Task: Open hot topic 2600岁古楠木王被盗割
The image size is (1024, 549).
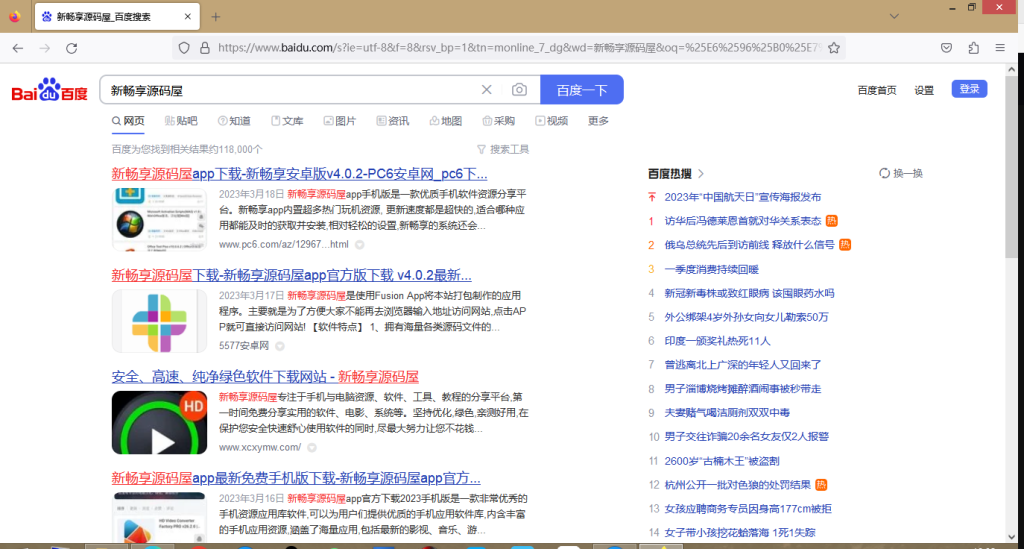Action: click(722, 461)
